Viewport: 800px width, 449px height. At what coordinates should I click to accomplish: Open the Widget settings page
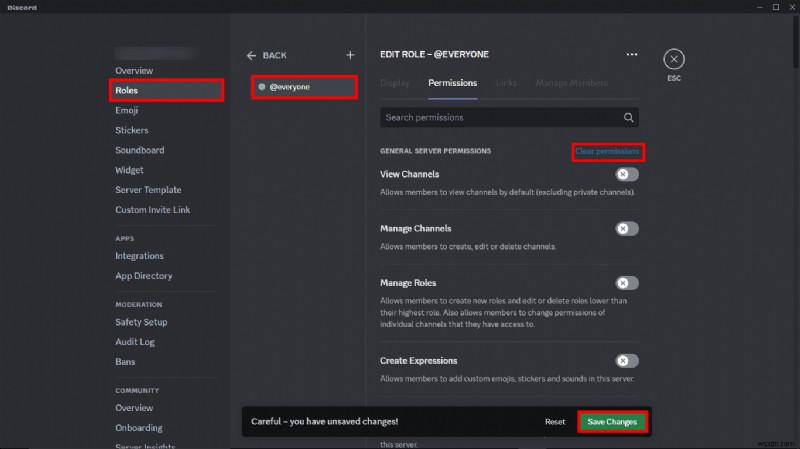pos(129,170)
